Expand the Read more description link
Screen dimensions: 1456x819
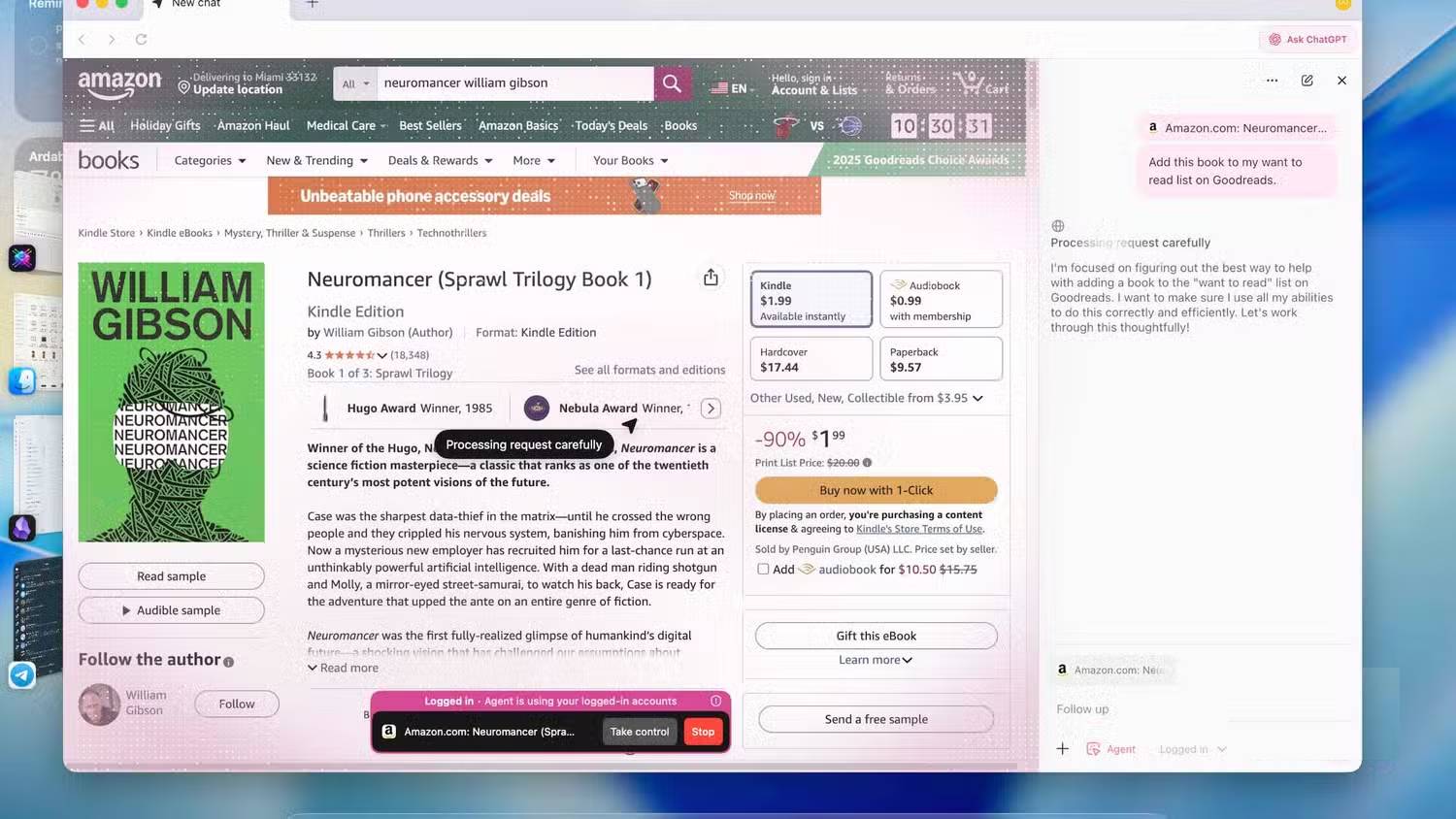344,668
